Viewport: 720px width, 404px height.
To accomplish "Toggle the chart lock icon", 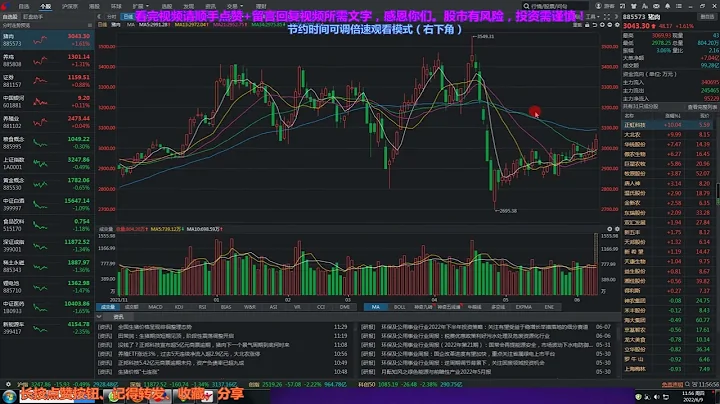I will [x=587, y=25].
